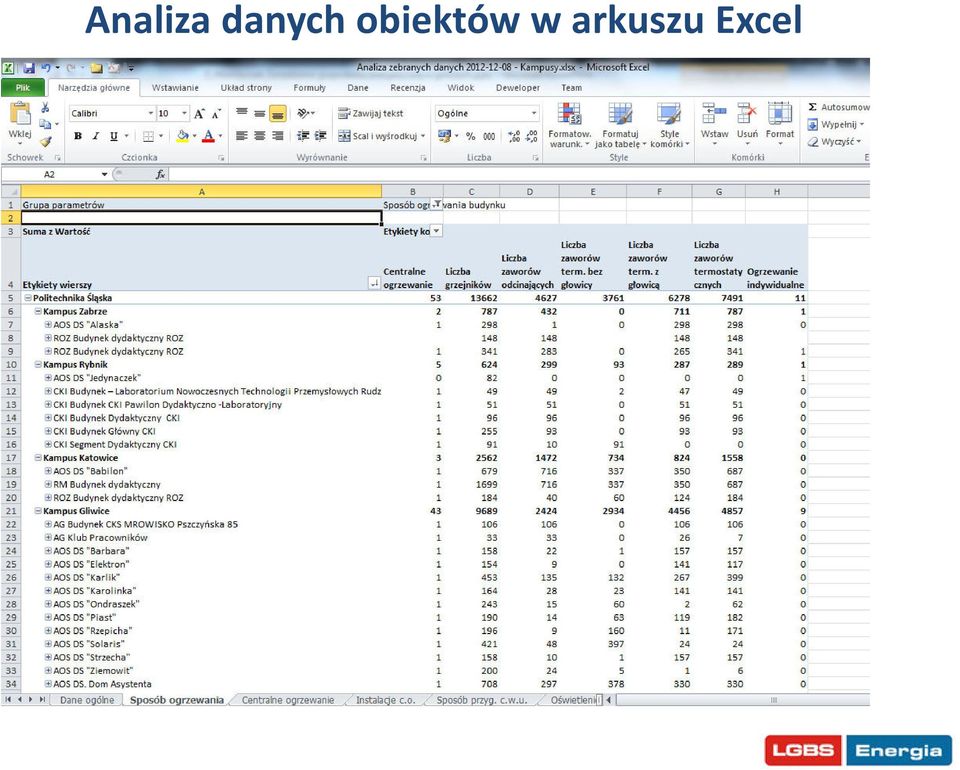Click the fill color bucket icon
This screenshot has width=960, height=770.
point(182,136)
